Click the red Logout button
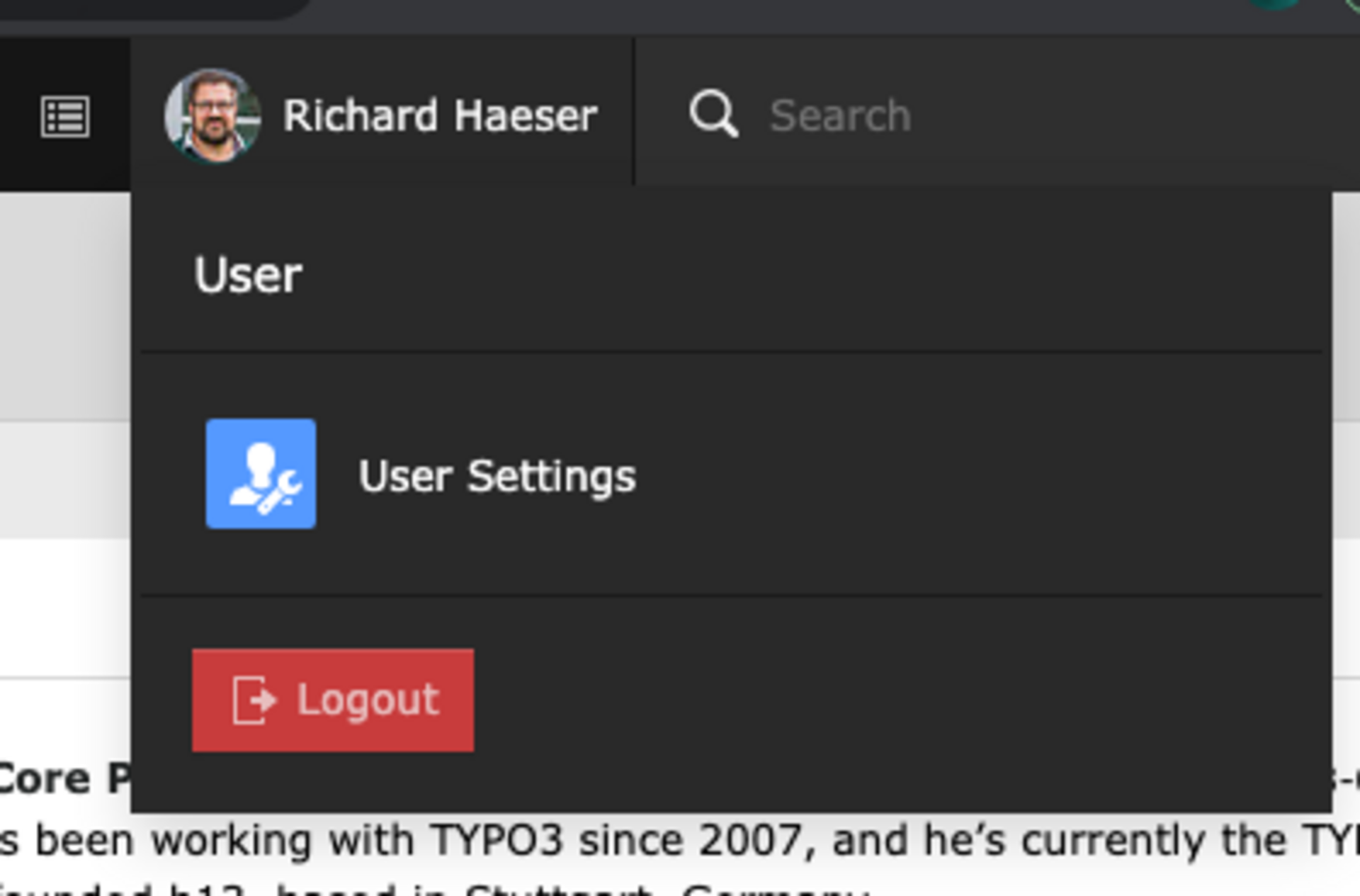1360x896 pixels. click(333, 700)
